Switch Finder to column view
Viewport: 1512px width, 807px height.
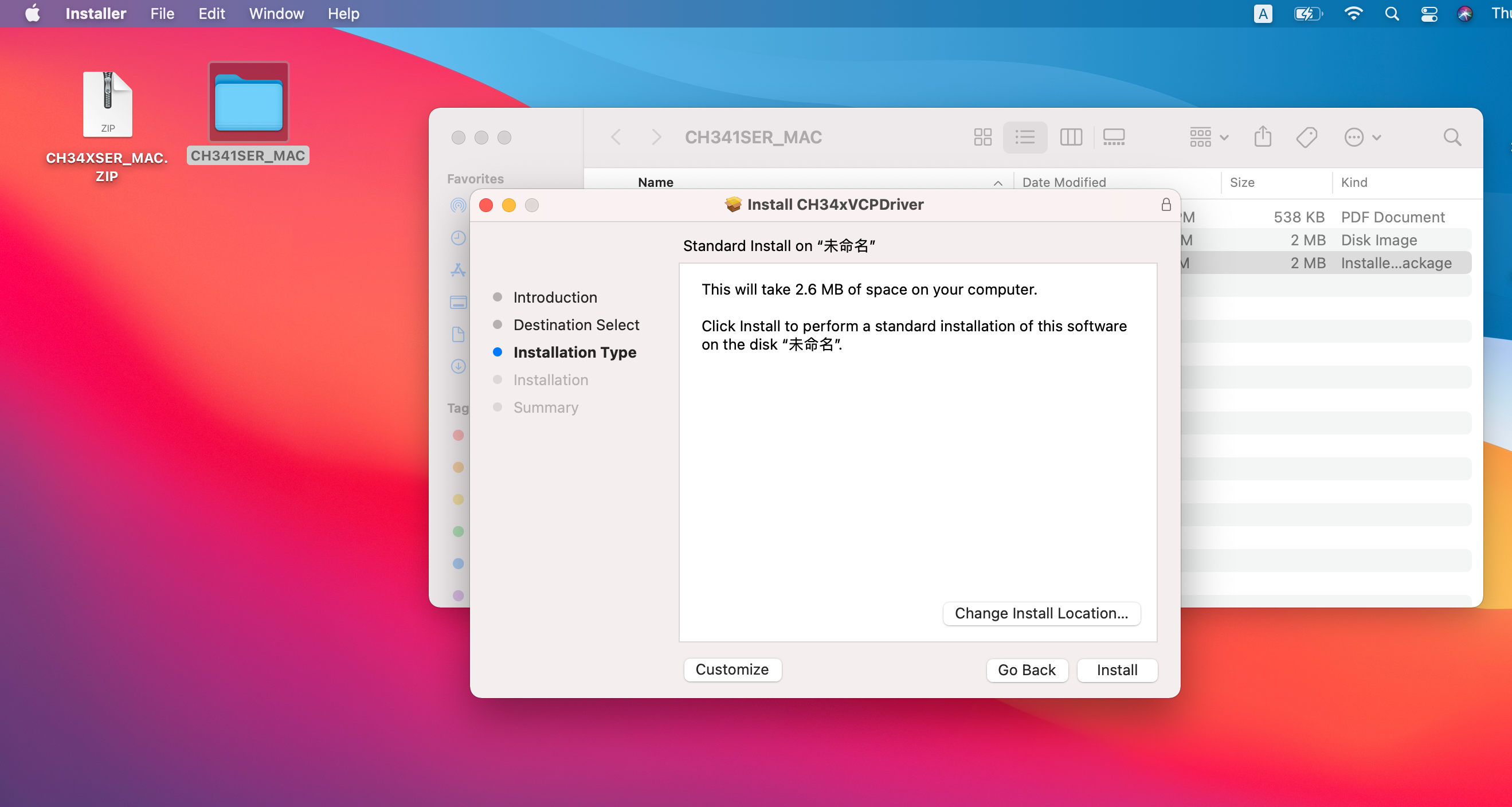click(1071, 137)
